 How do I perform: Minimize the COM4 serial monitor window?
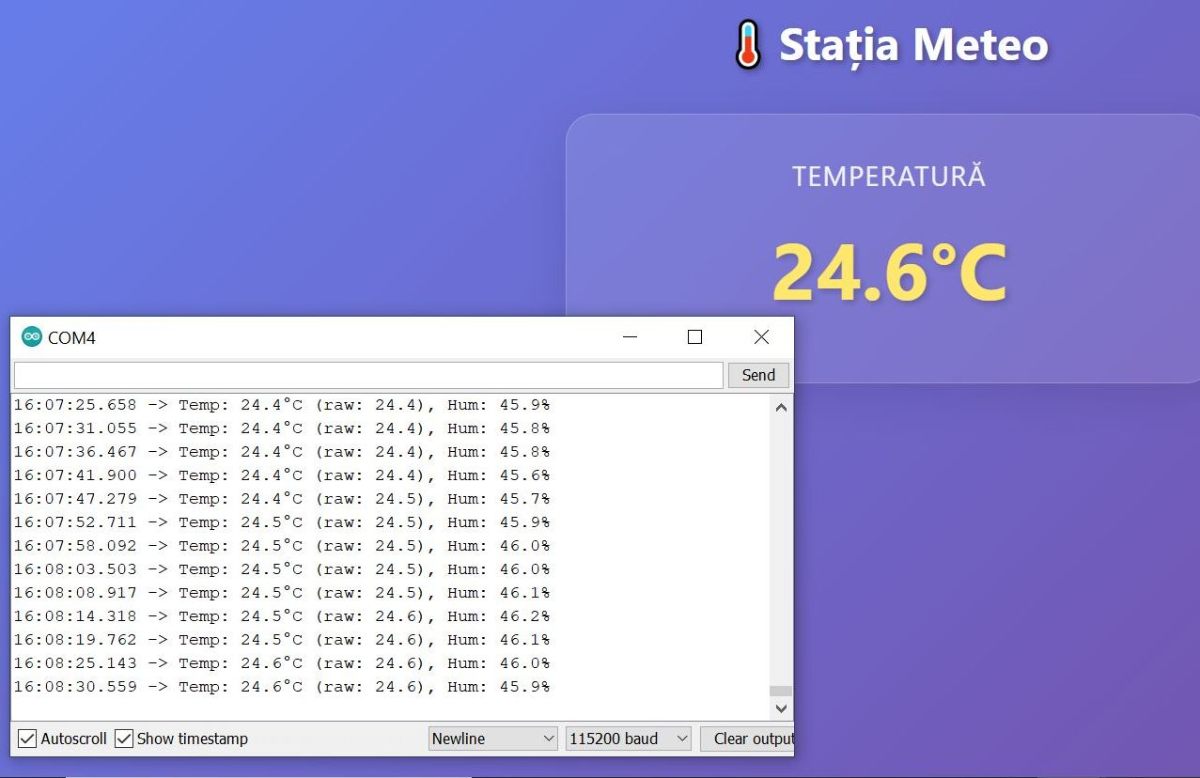tap(630, 338)
